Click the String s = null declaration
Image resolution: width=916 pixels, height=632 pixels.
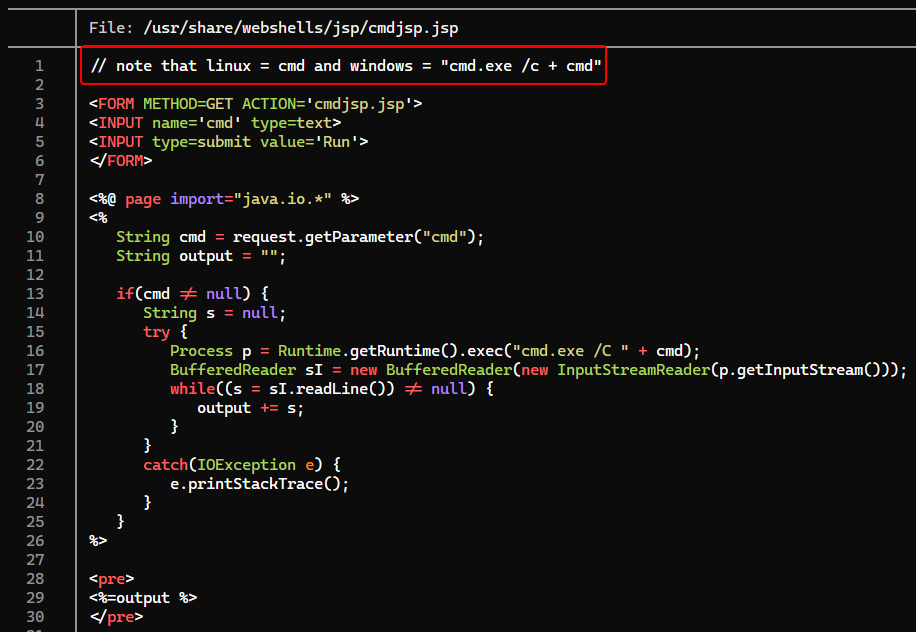pos(214,313)
